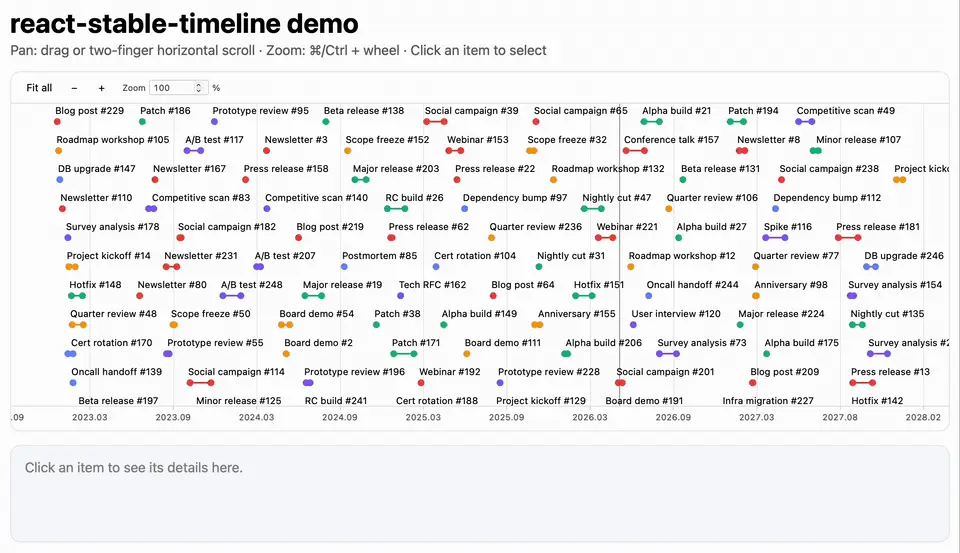This screenshot has width=960, height=553.
Task: Select Roadmap workshop #12
Action: point(682,255)
